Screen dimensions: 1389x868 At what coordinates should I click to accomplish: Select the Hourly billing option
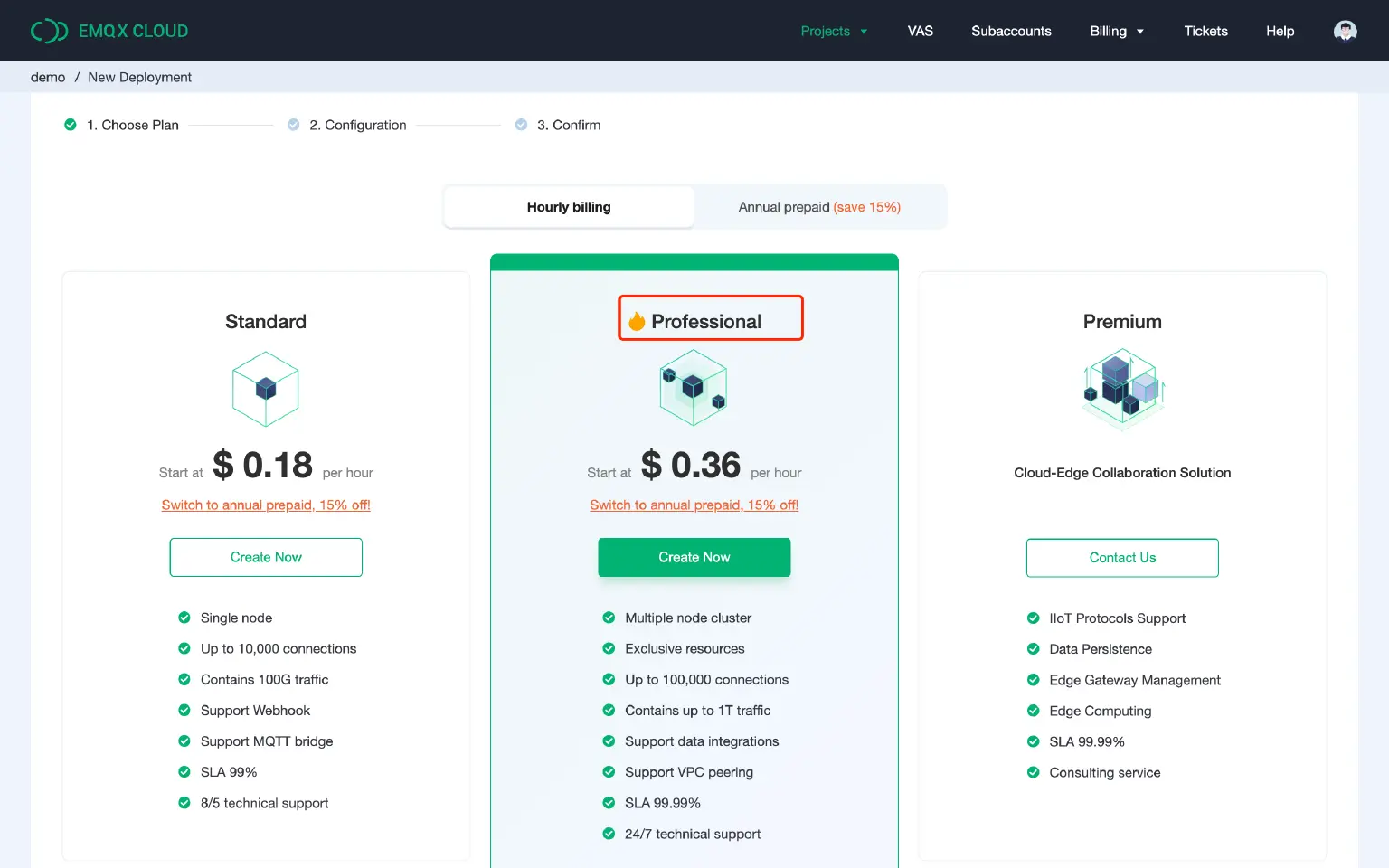(x=569, y=207)
